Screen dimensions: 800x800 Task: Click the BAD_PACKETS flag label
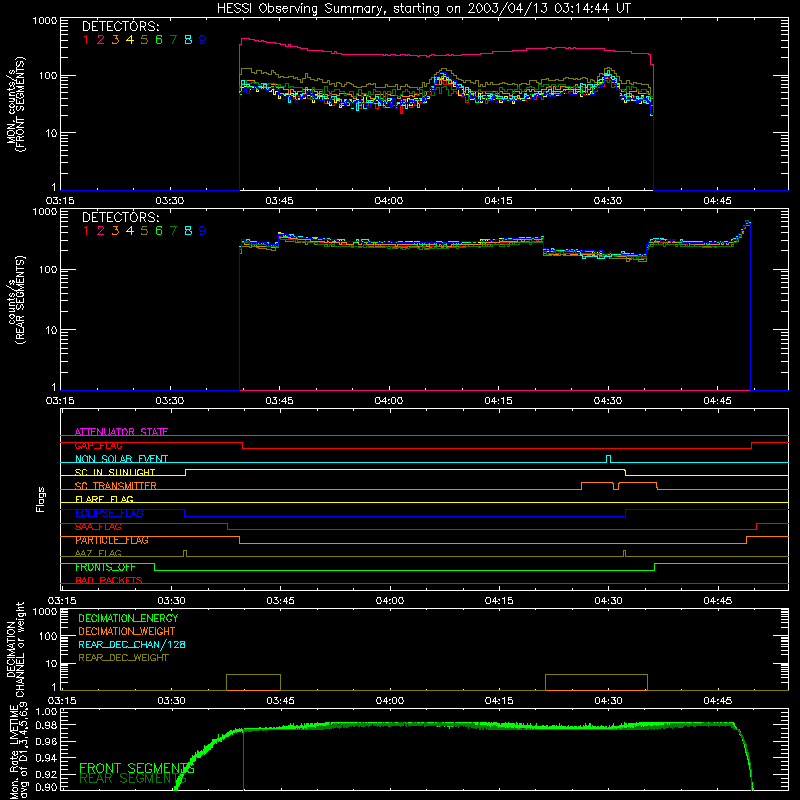[109, 581]
